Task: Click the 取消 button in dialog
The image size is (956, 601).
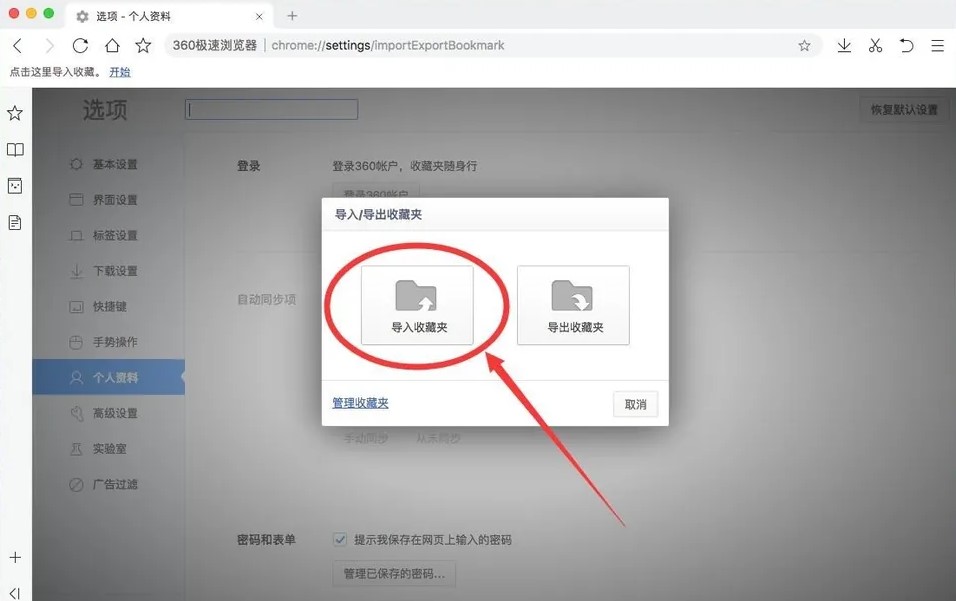Action: coord(635,404)
